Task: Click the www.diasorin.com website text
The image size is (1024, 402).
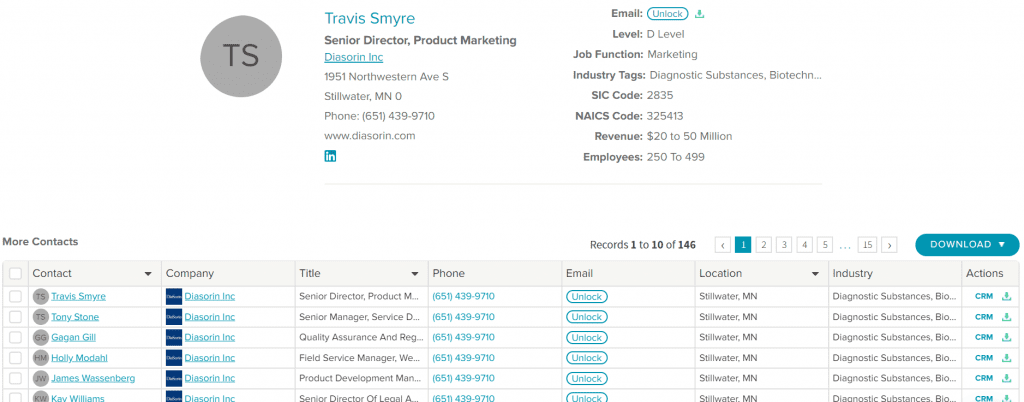Action: [x=370, y=136]
